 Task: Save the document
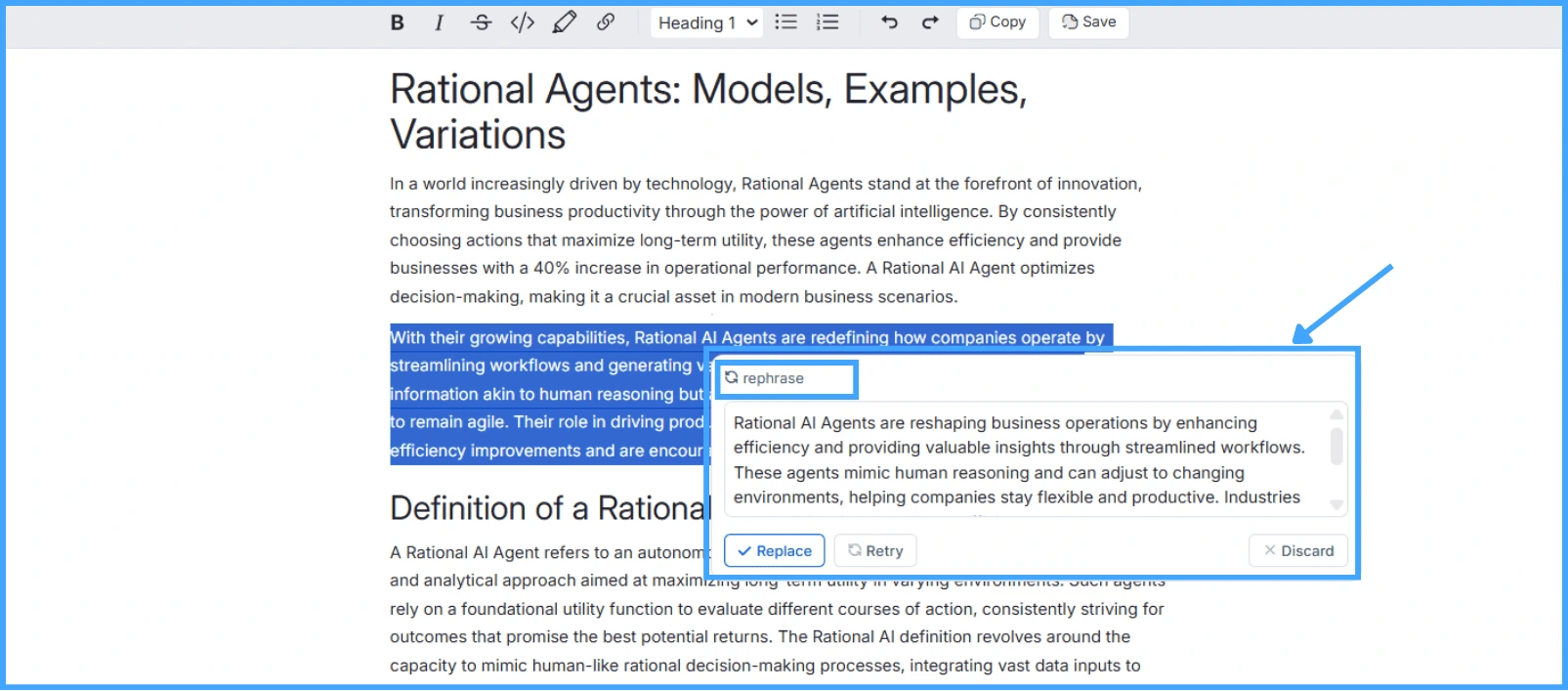[x=1088, y=22]
